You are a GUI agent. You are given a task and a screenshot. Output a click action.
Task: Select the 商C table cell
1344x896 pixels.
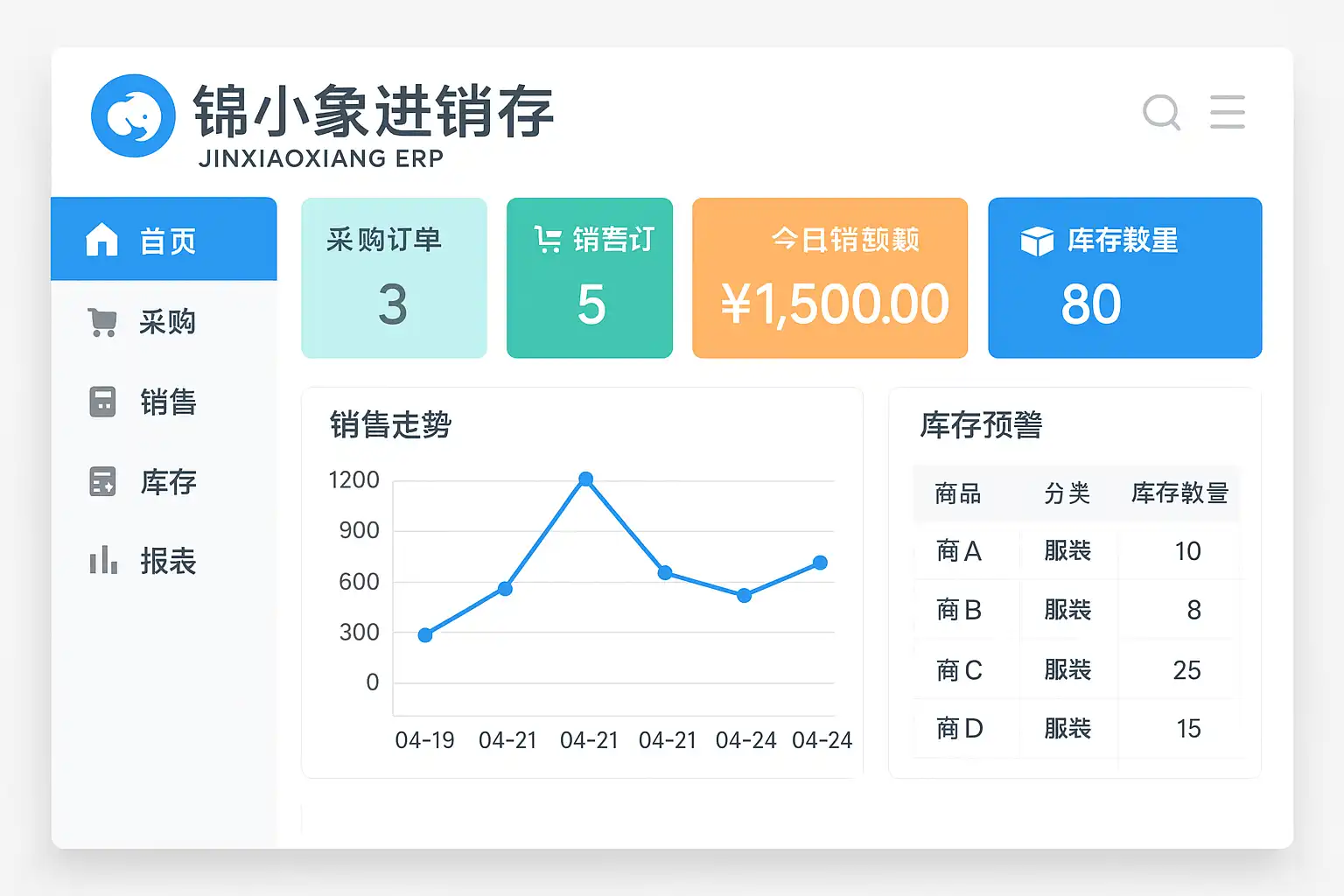click(959, 670)
